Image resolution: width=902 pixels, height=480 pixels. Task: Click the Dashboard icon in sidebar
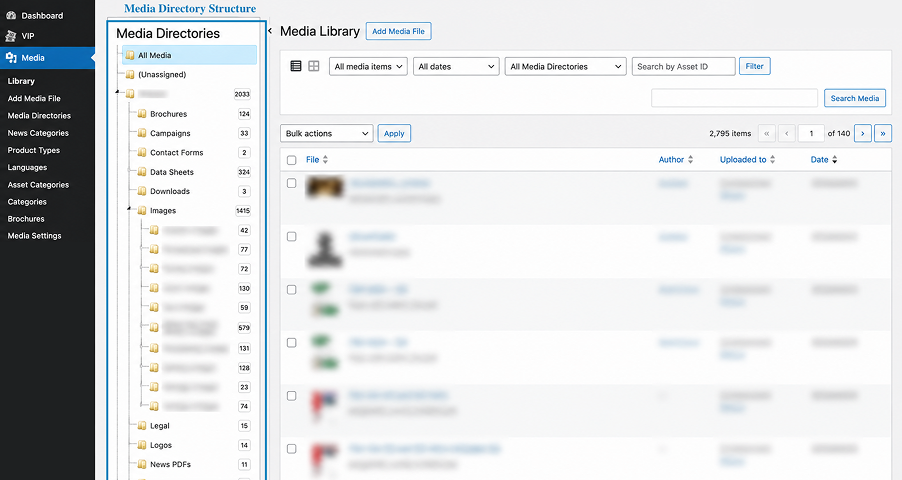[x=11, y=16]
